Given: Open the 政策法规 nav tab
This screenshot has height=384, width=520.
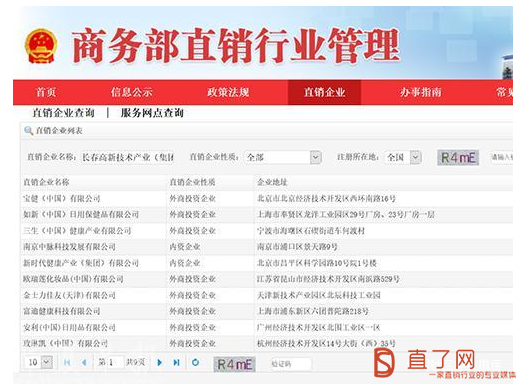Looking at the screenshot, I should pyautogui.click(x=228, y=92).
